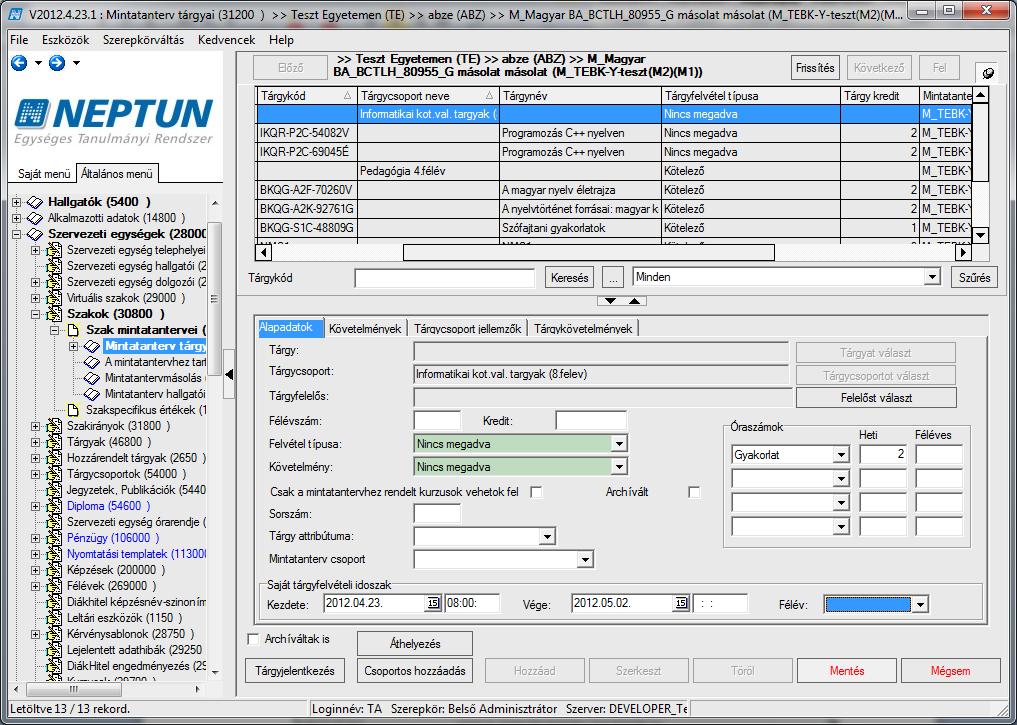
Task: Click the Tárgykód search input field
Action: [444, 278]
